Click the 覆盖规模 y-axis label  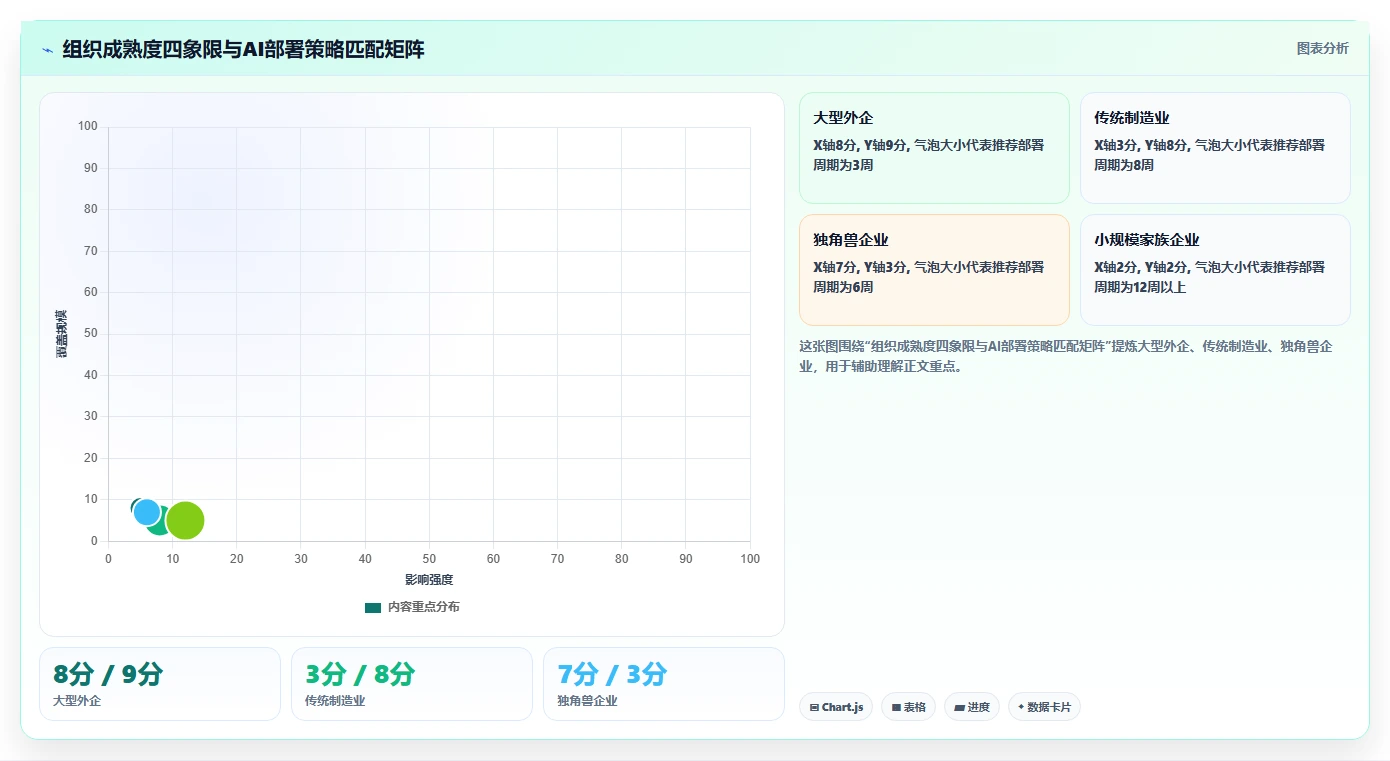pos(62,334)
